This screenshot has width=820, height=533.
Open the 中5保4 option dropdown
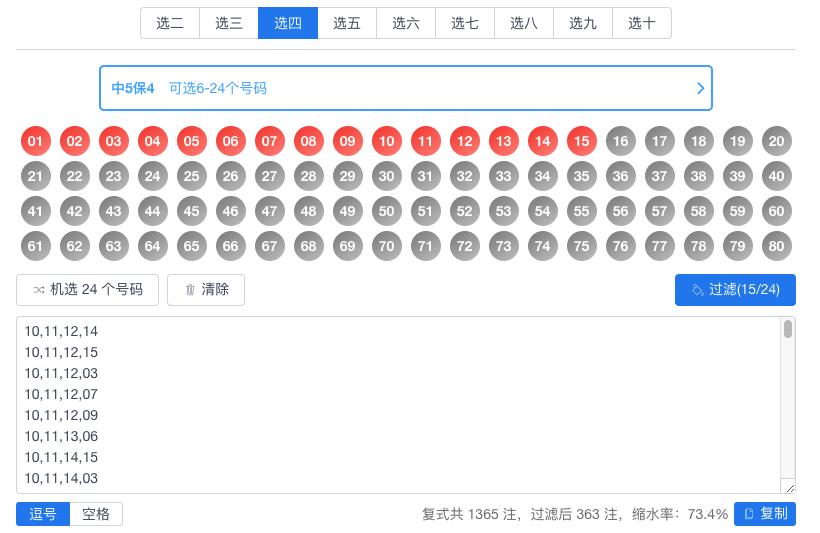coord(406,88)
